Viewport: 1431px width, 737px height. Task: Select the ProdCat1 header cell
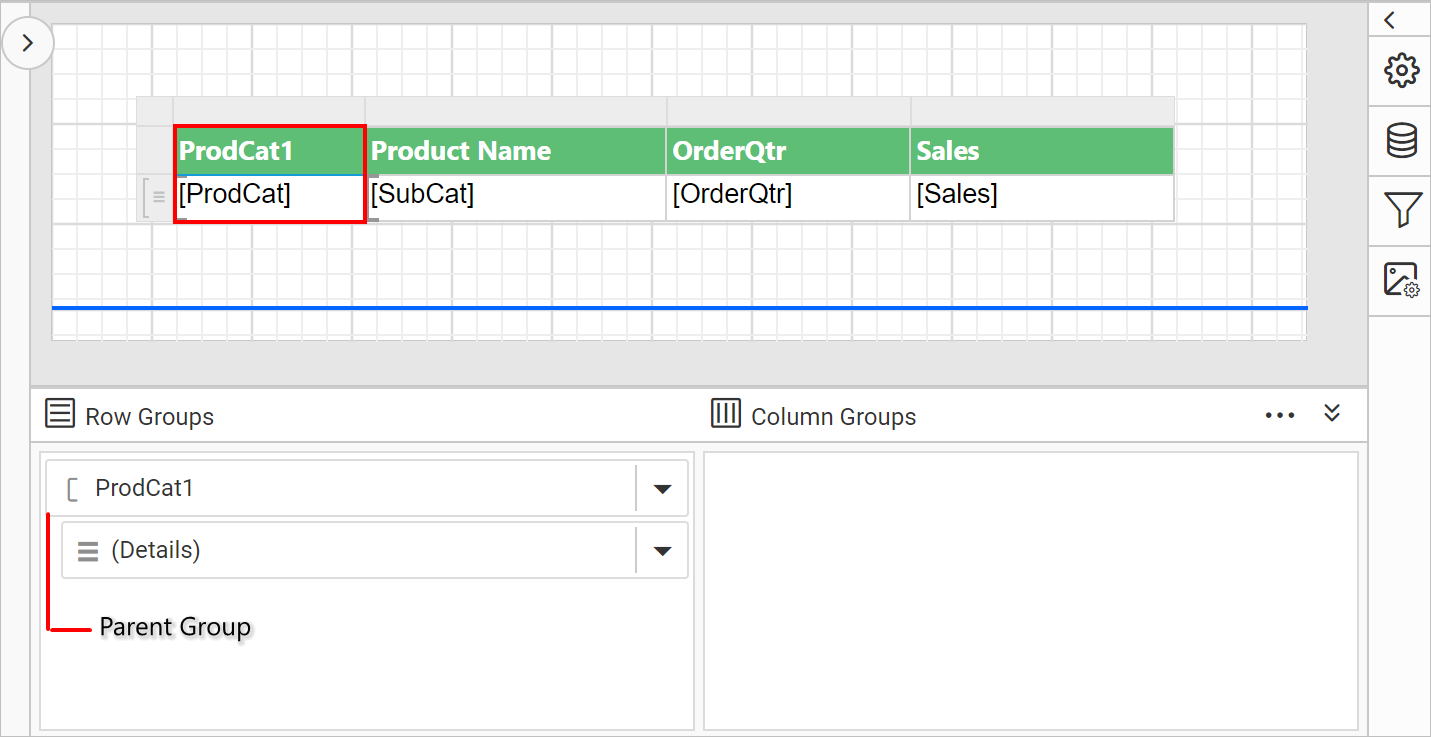(x=270, y=151)
